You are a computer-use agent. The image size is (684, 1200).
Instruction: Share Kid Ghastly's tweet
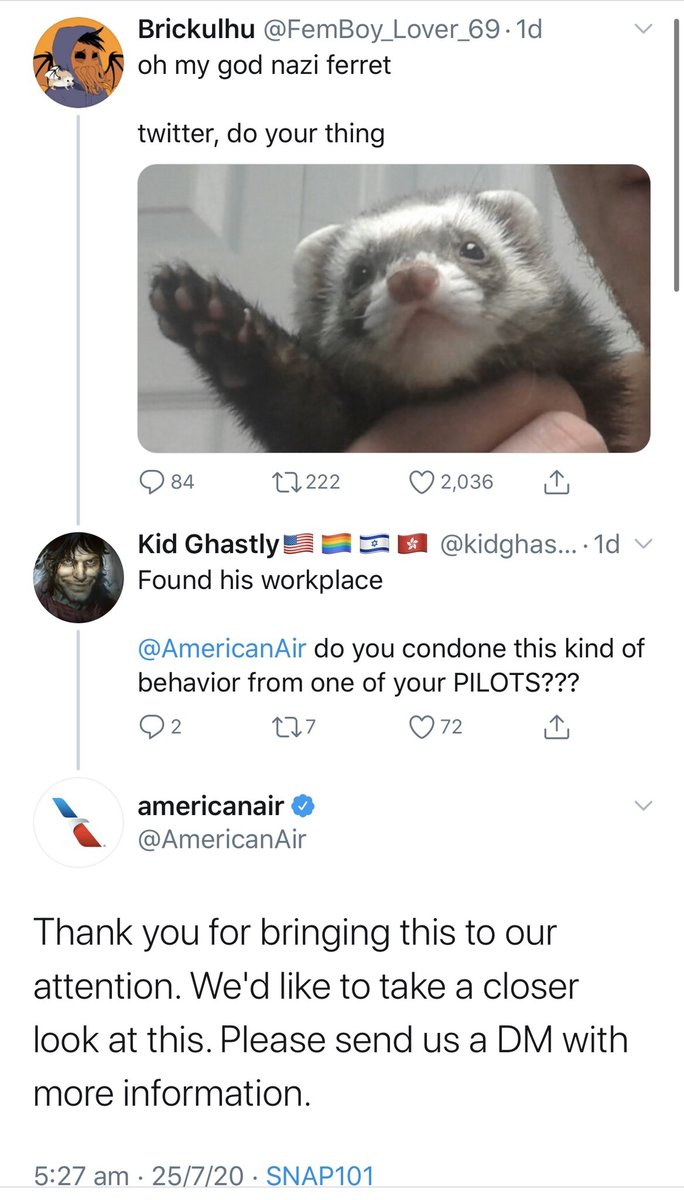[x=556, y=727]
